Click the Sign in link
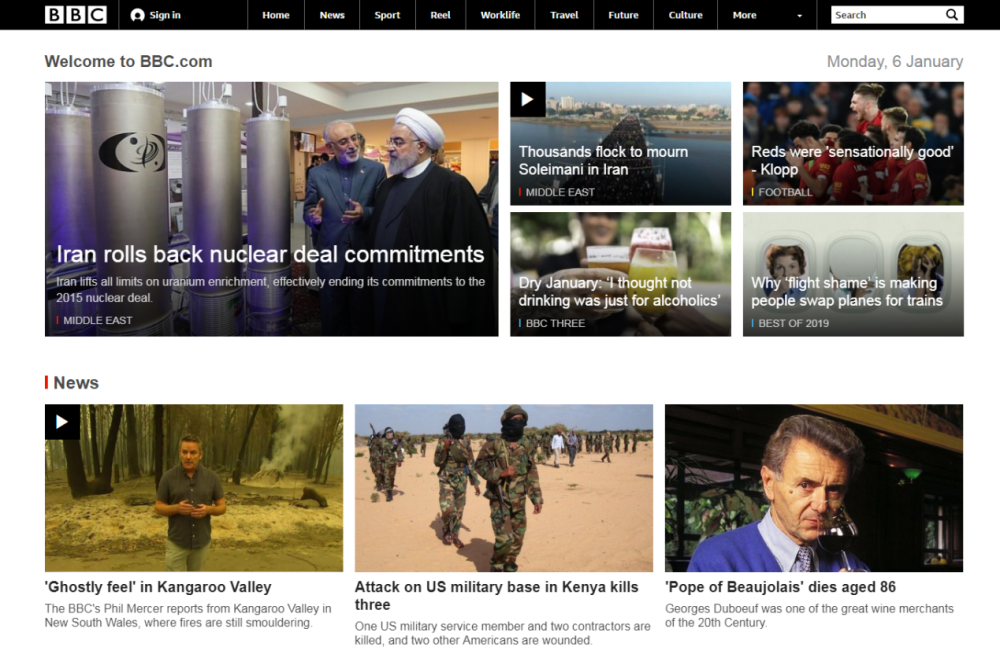 [165, 15]
